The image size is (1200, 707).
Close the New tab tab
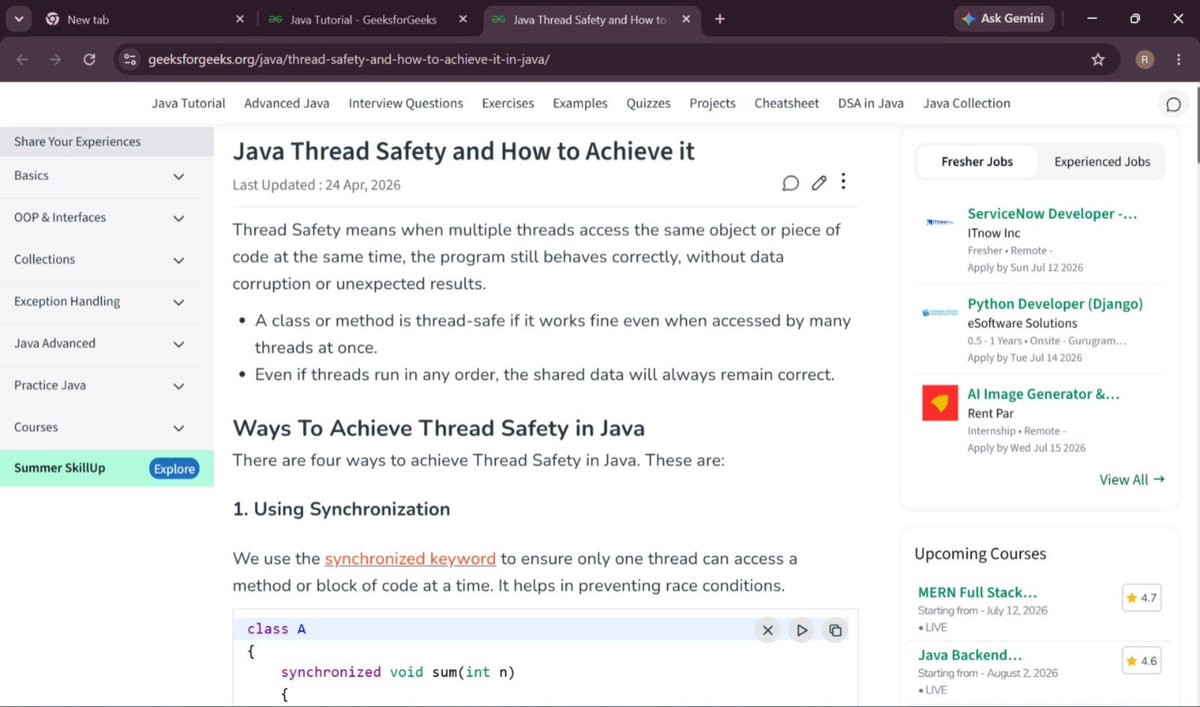[240, 19]
